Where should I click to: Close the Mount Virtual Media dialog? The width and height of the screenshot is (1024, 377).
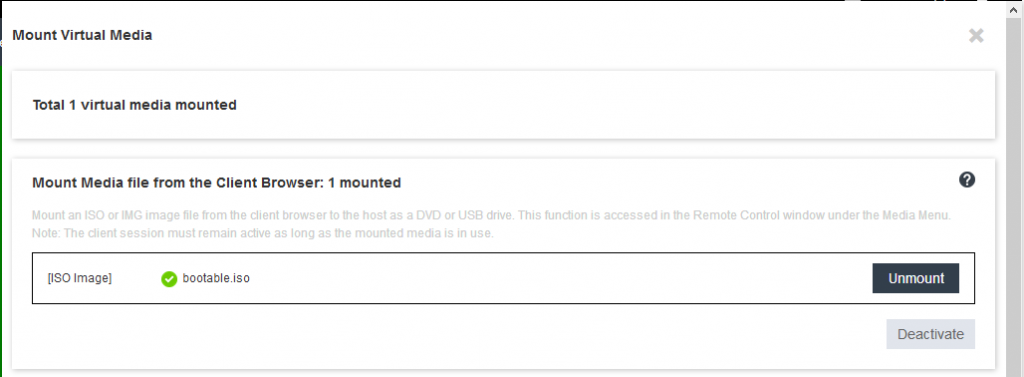976,35
